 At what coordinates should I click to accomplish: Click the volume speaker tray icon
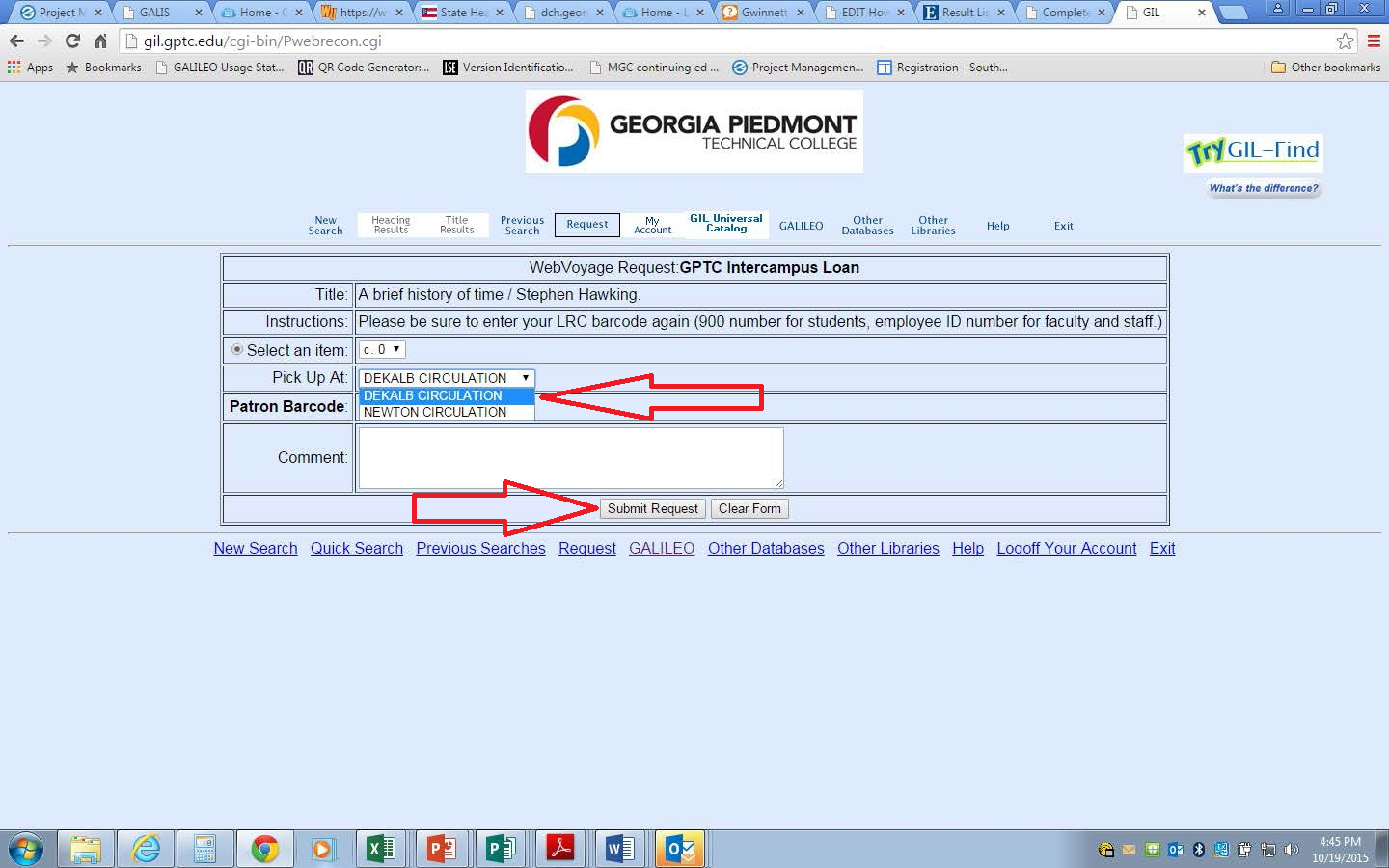click(x=1292, y=850)
